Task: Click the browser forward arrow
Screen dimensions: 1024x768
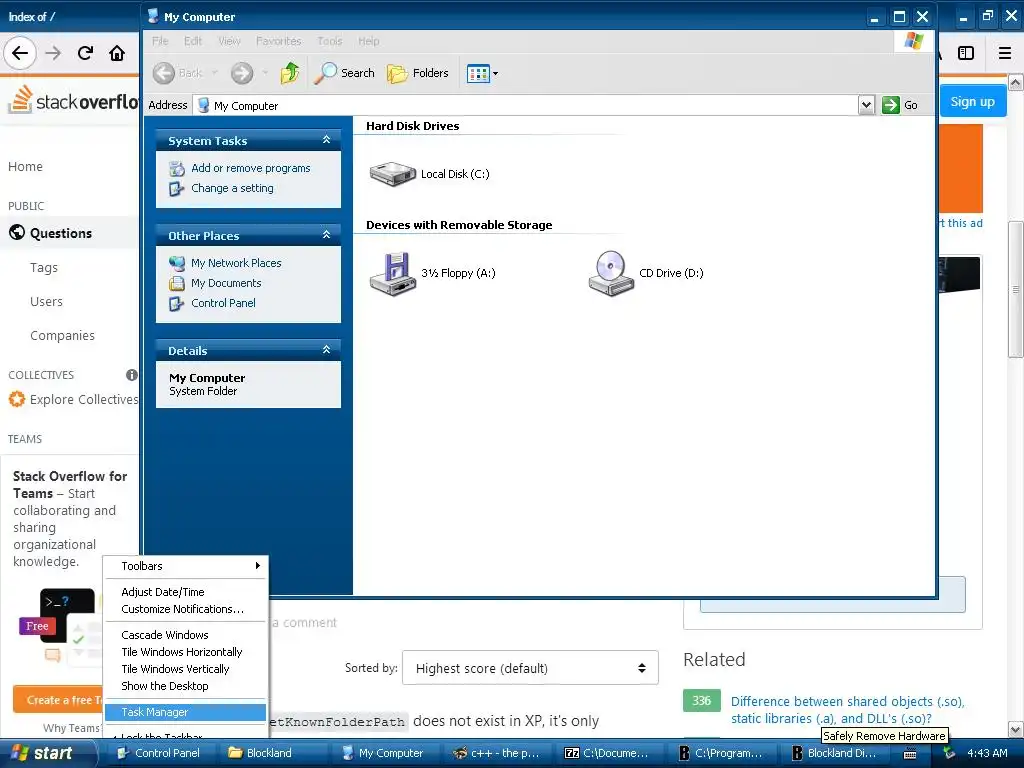Action: [x=53, y=53]
